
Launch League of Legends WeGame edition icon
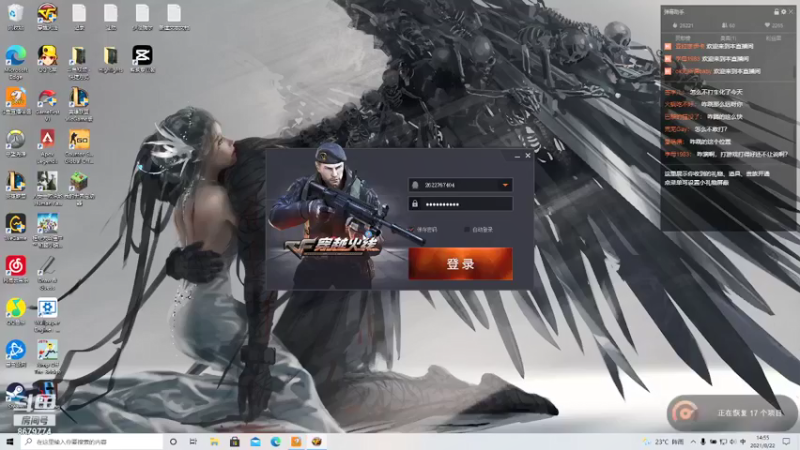tap(79, 97)
